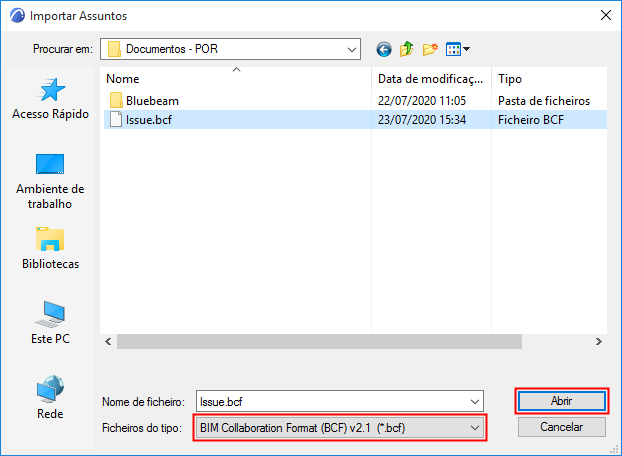Open Acesso Rápido in the sidebar
Screen dimensions: 622x456
(x=50, y=99)
